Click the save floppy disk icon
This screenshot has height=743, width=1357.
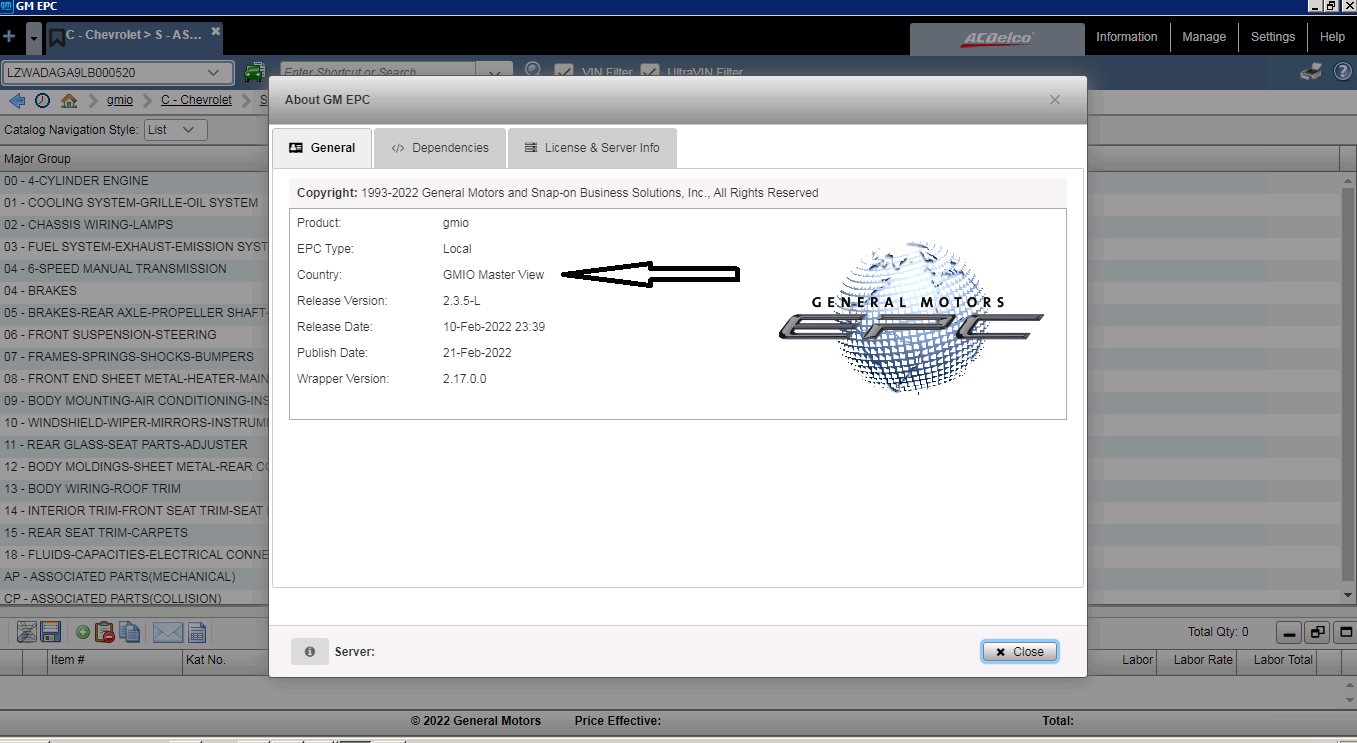click(51, 632)
